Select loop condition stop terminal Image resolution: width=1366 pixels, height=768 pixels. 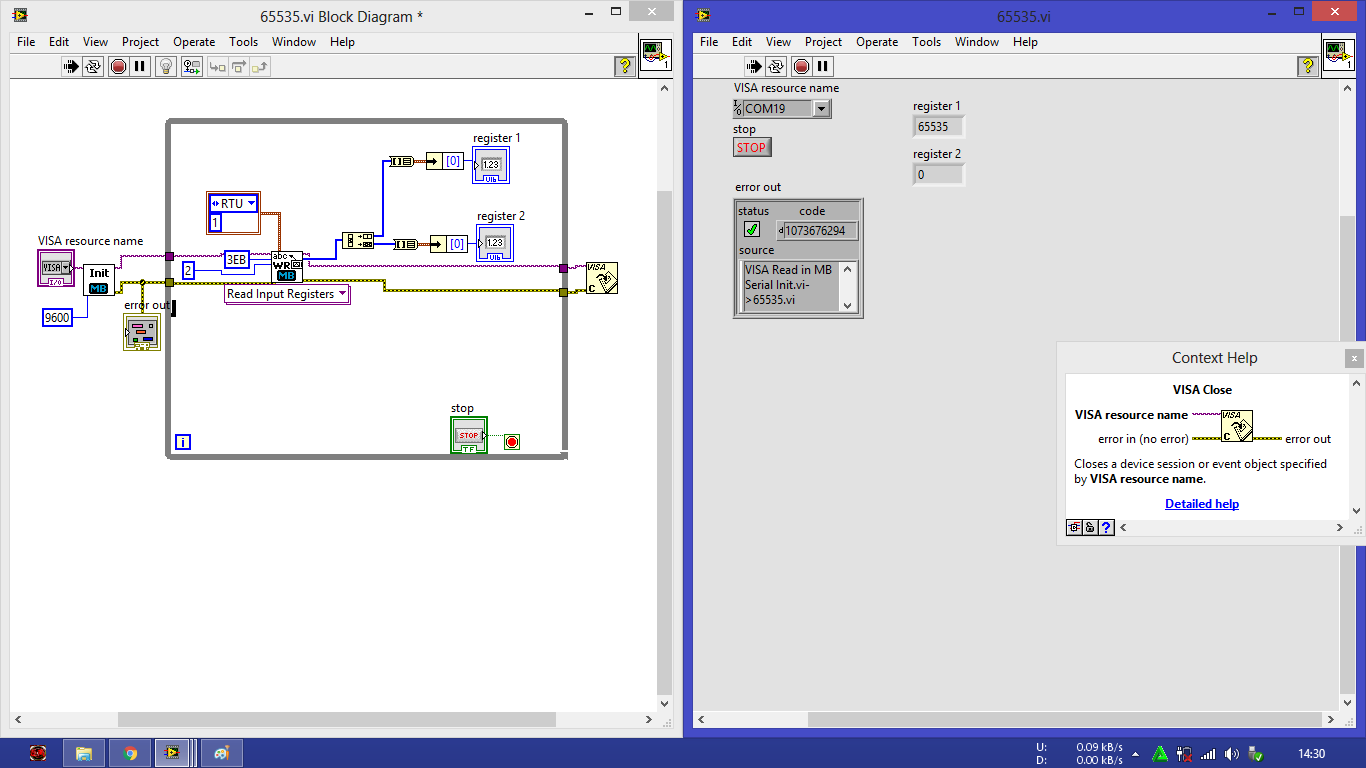click(512, 441)
